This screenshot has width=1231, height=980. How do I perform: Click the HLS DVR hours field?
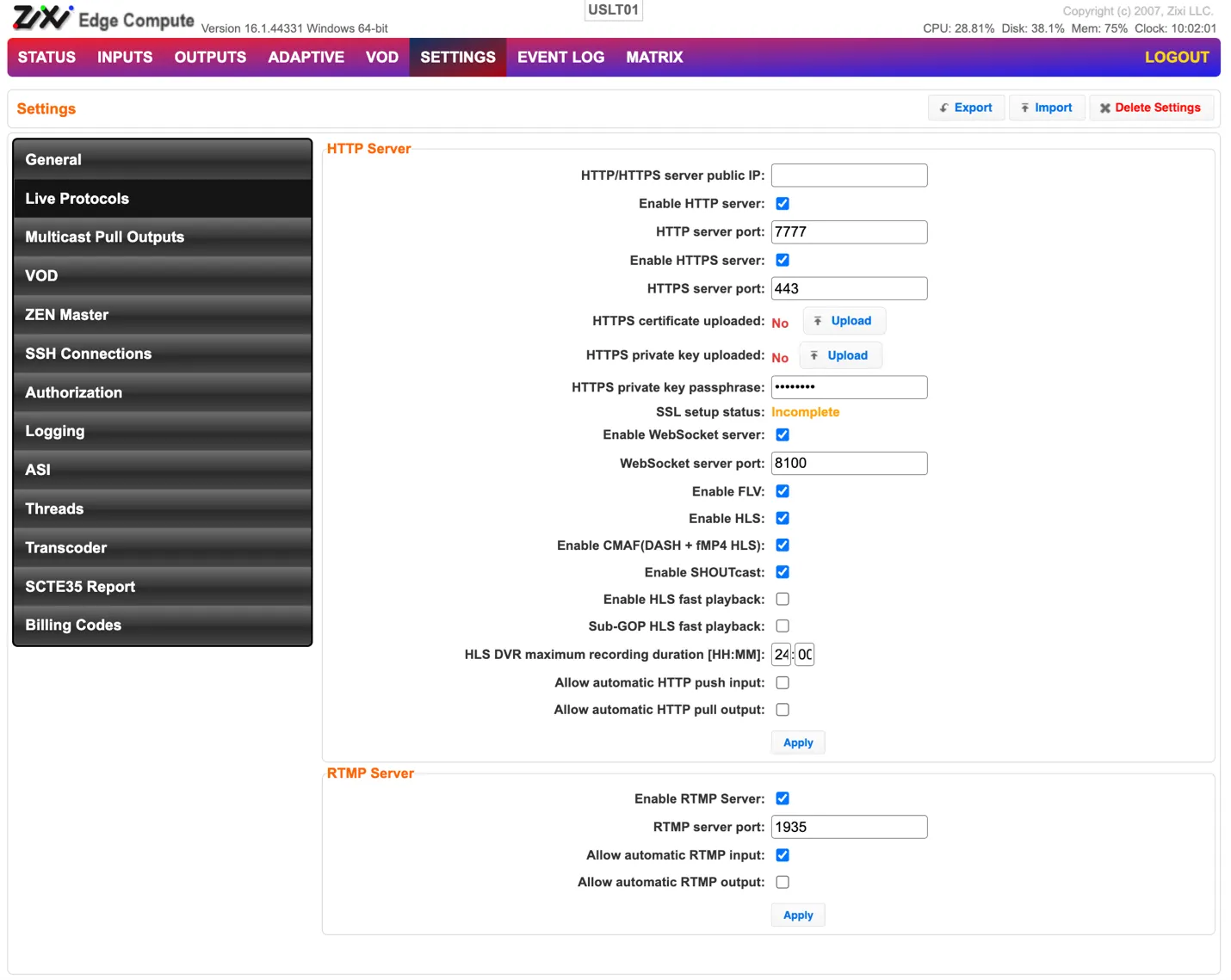(782, 655)
